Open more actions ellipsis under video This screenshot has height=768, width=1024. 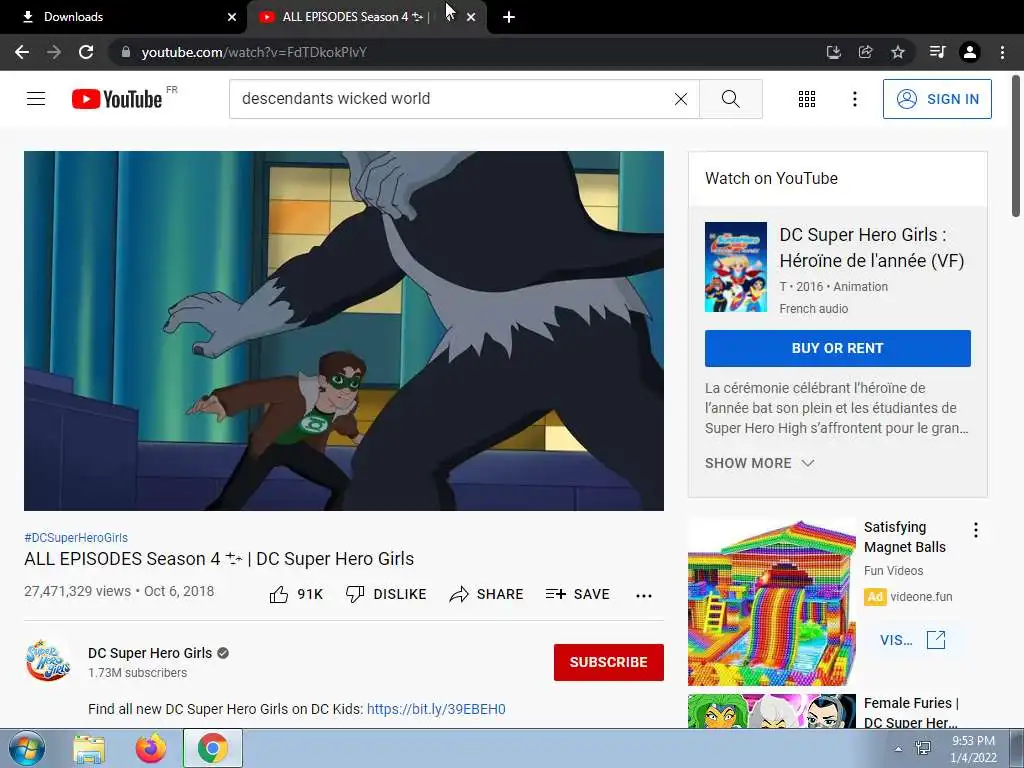tap(643, 595)
